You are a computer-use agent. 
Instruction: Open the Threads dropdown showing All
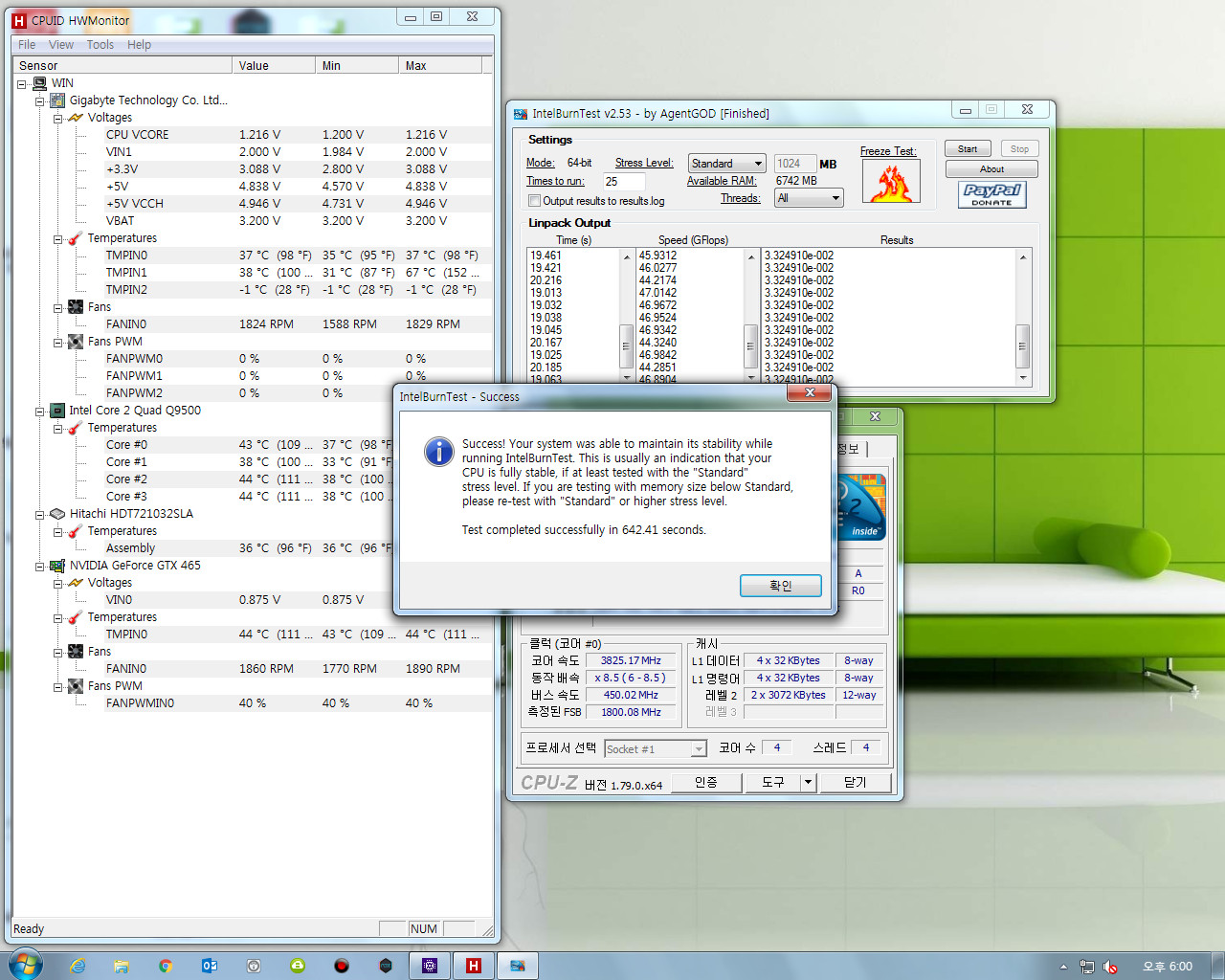tap(809, 198)
